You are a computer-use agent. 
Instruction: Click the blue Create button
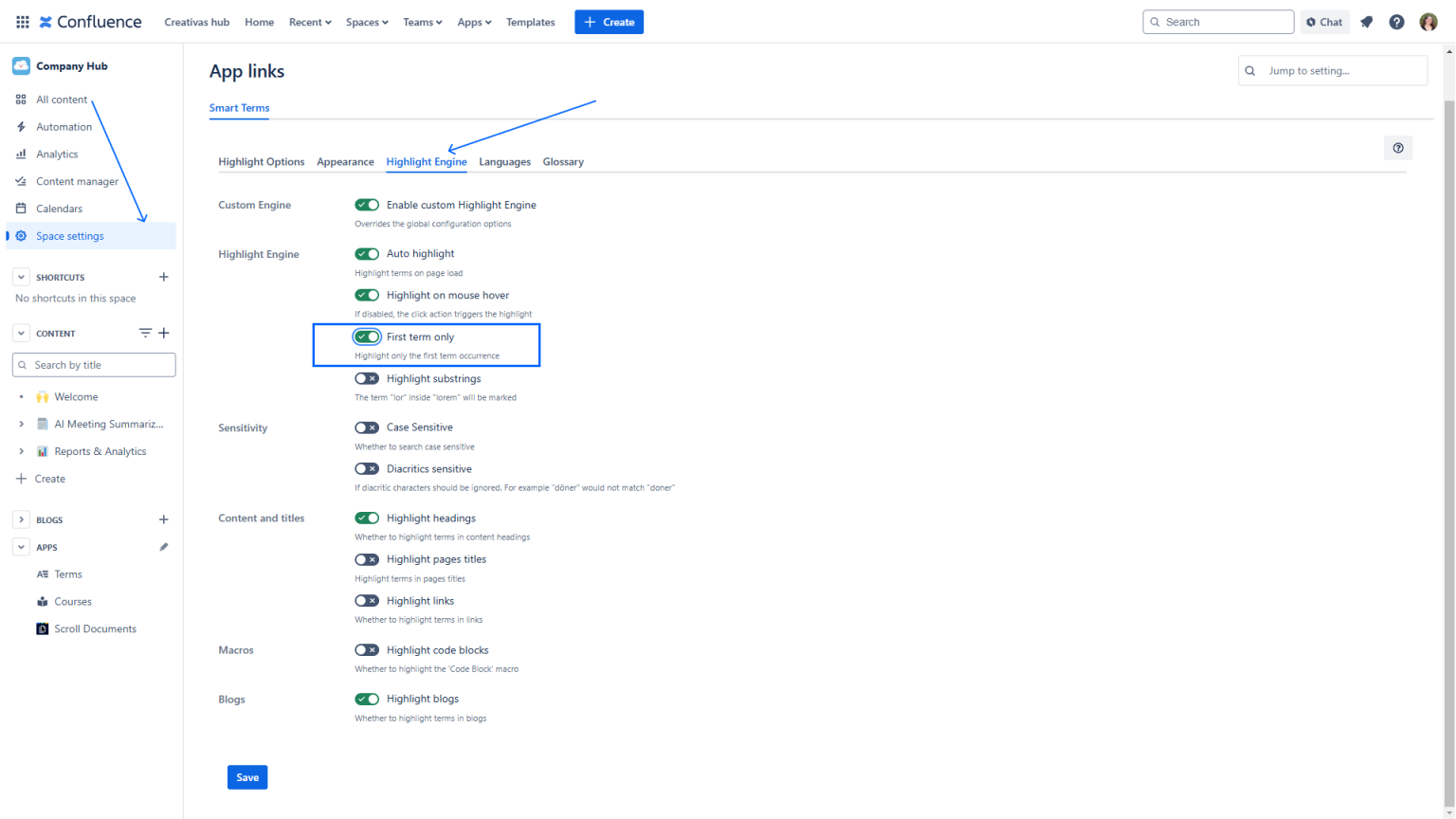click(609, 21)
